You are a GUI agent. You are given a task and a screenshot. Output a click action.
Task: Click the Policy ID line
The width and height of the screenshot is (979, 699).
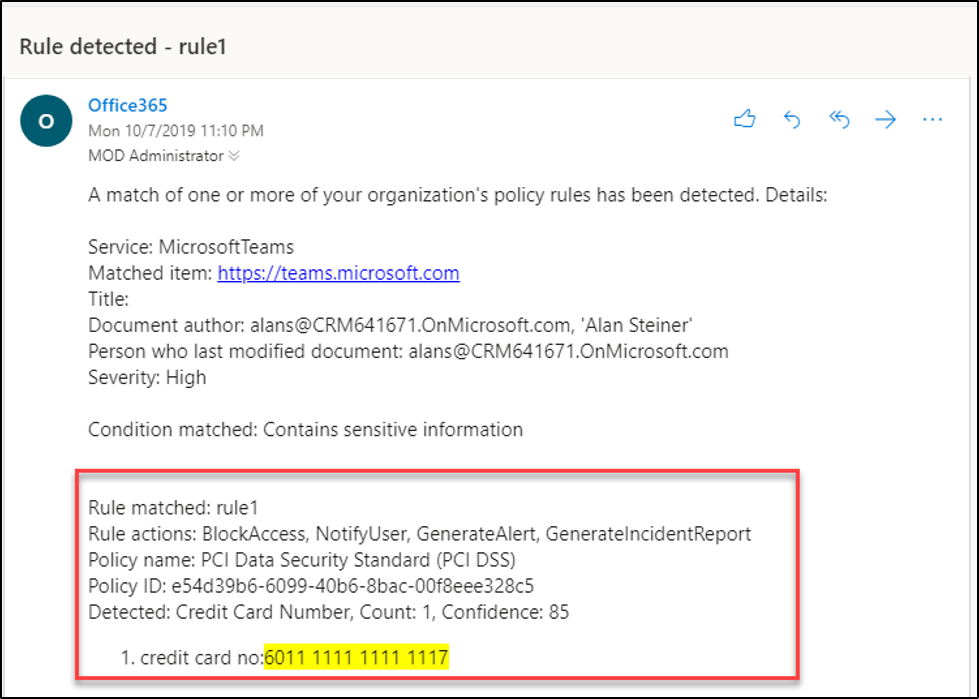point(319,585)
